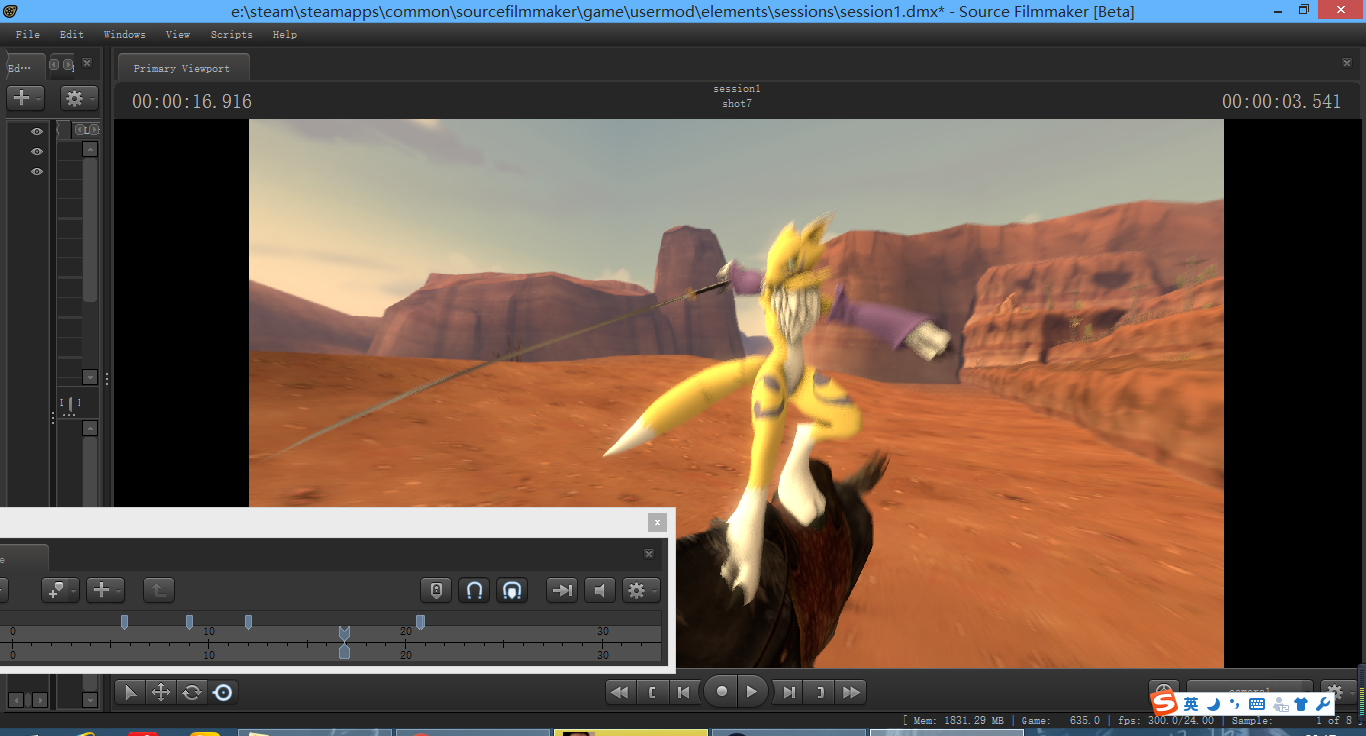Open the Sogou wrench tools icon
The image size is (1366, 736).
click(1323, 705)
